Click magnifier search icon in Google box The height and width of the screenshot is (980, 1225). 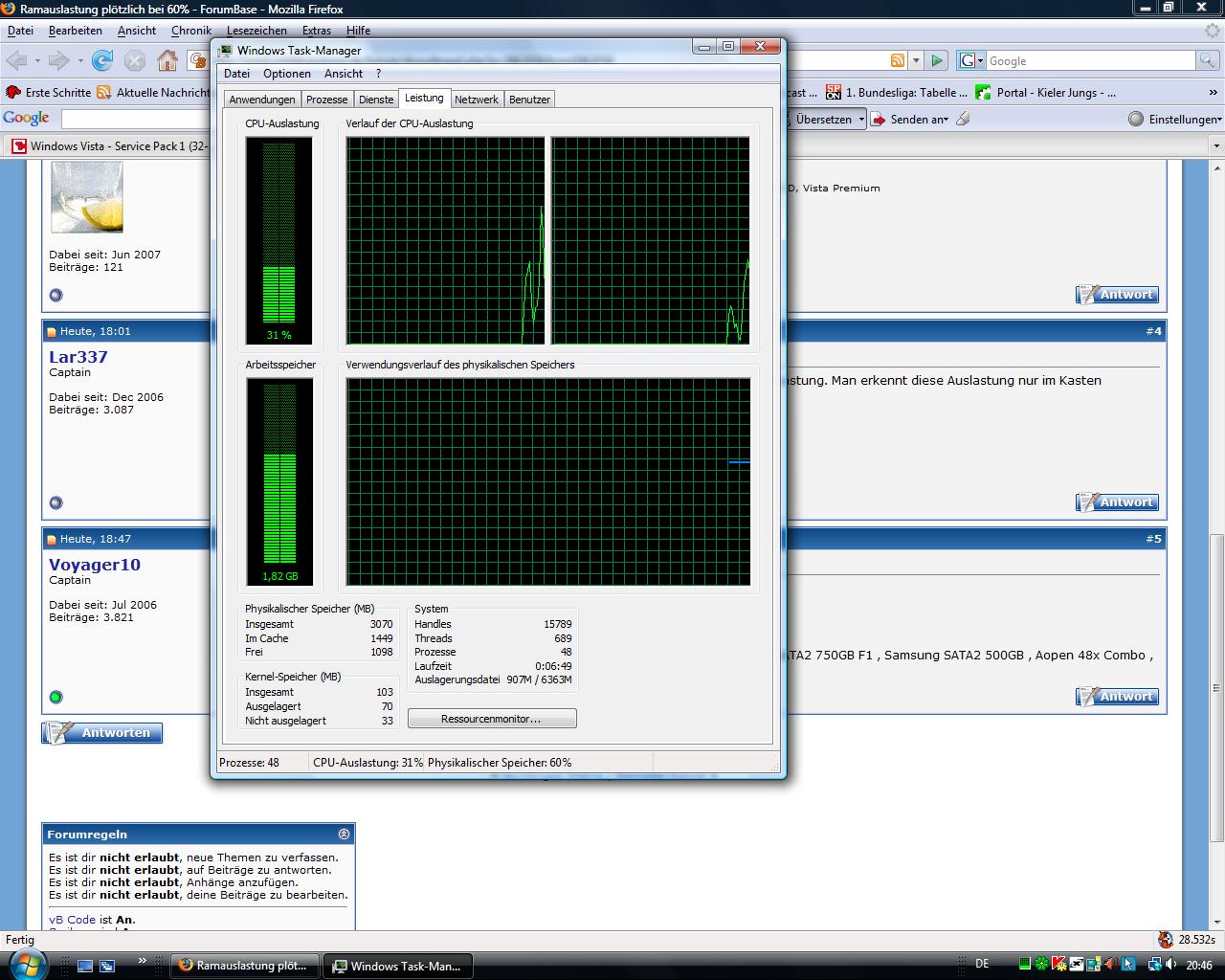(1208, 60)
